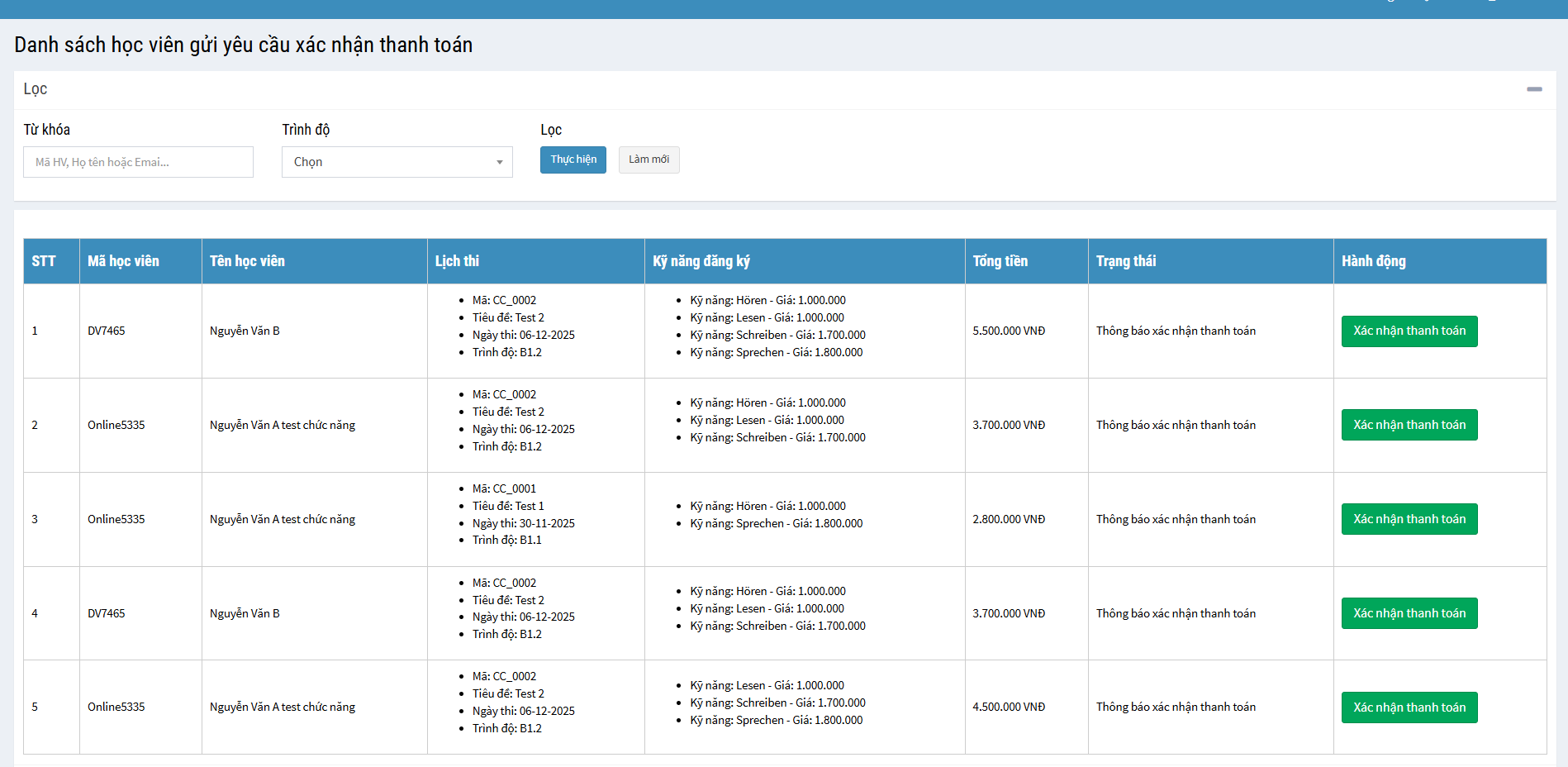1568x767 pixels.
Task: Confirm payment for the 2.800.000 VNĐ row
Action: pos(1409,519)
